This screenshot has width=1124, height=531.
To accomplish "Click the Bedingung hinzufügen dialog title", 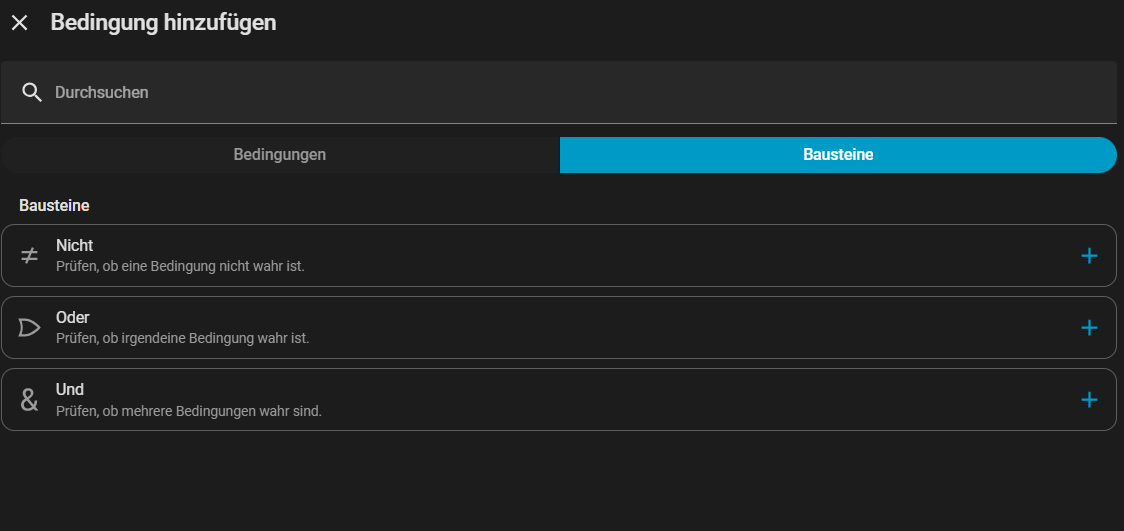I will point(163,23).
